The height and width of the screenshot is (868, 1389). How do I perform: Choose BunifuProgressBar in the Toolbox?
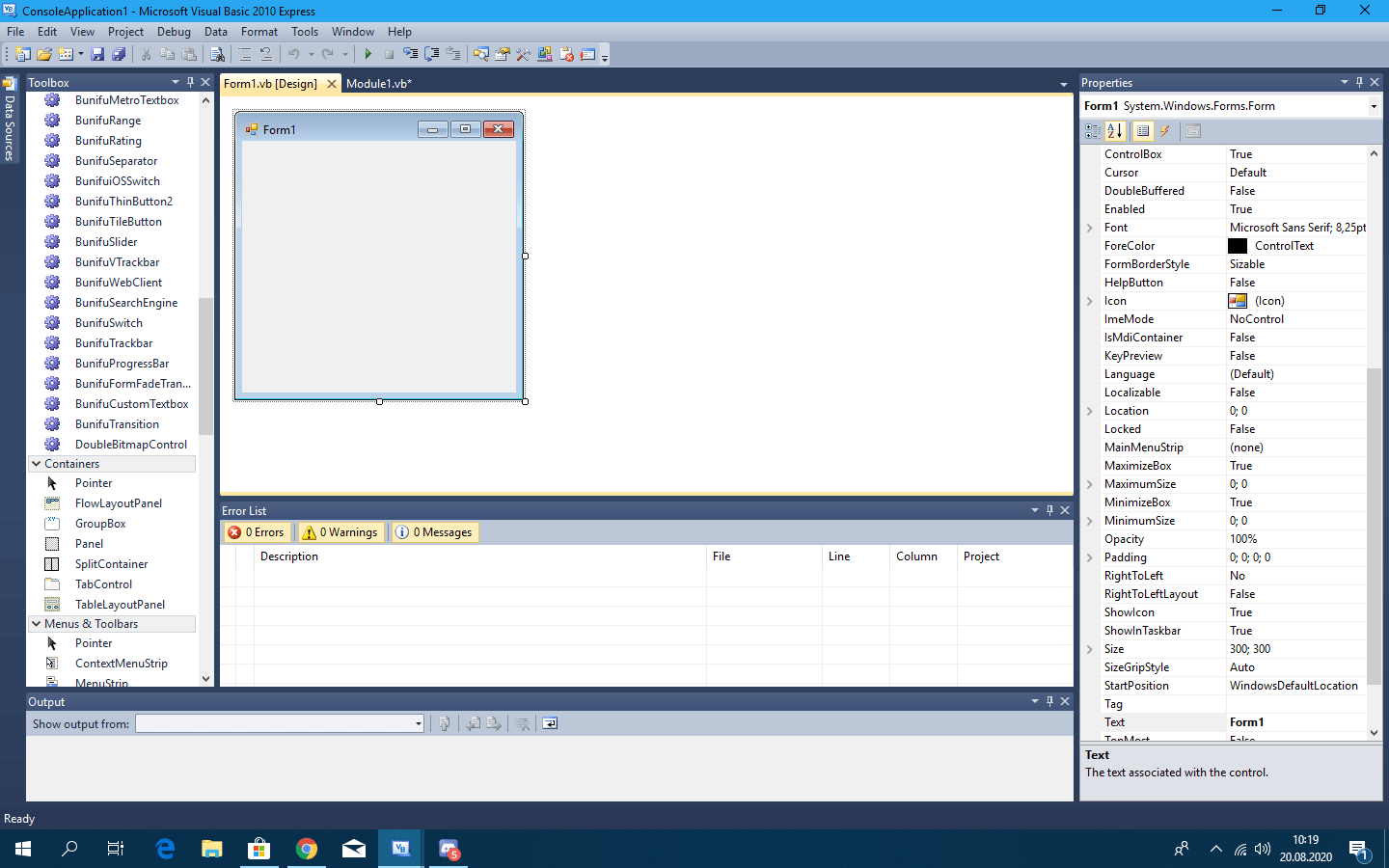coord(122,364)
